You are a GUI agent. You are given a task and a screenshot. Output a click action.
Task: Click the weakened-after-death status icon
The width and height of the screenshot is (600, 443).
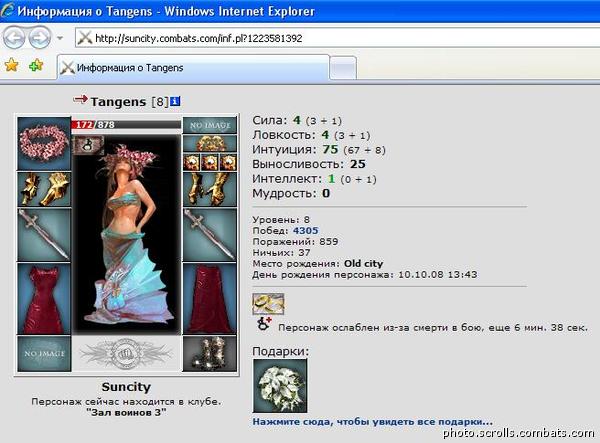tap(264, 324)
